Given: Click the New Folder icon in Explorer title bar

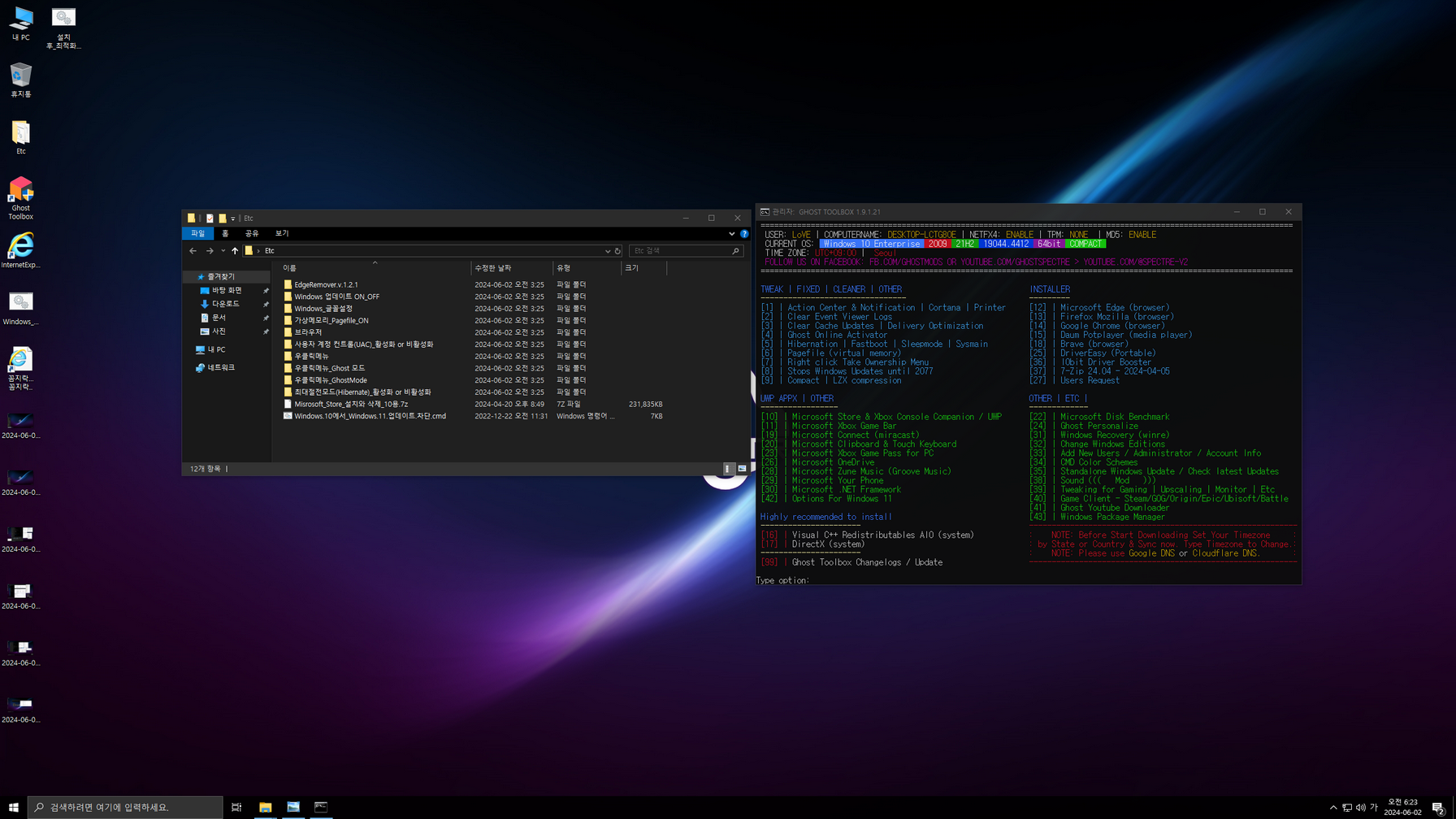Looking at the screenshot, I should [x=222, y=218].
